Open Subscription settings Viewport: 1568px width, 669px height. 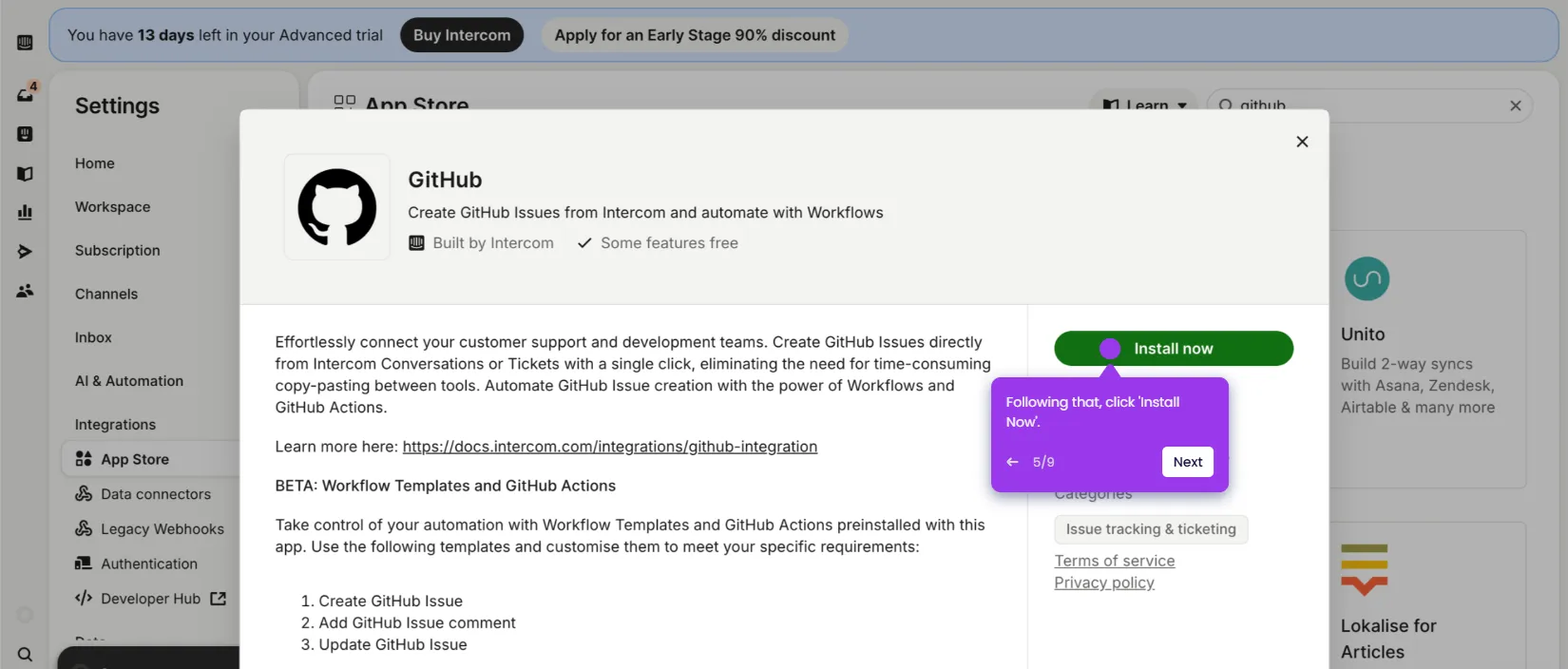pyautogui.click(x=118, y=251)
